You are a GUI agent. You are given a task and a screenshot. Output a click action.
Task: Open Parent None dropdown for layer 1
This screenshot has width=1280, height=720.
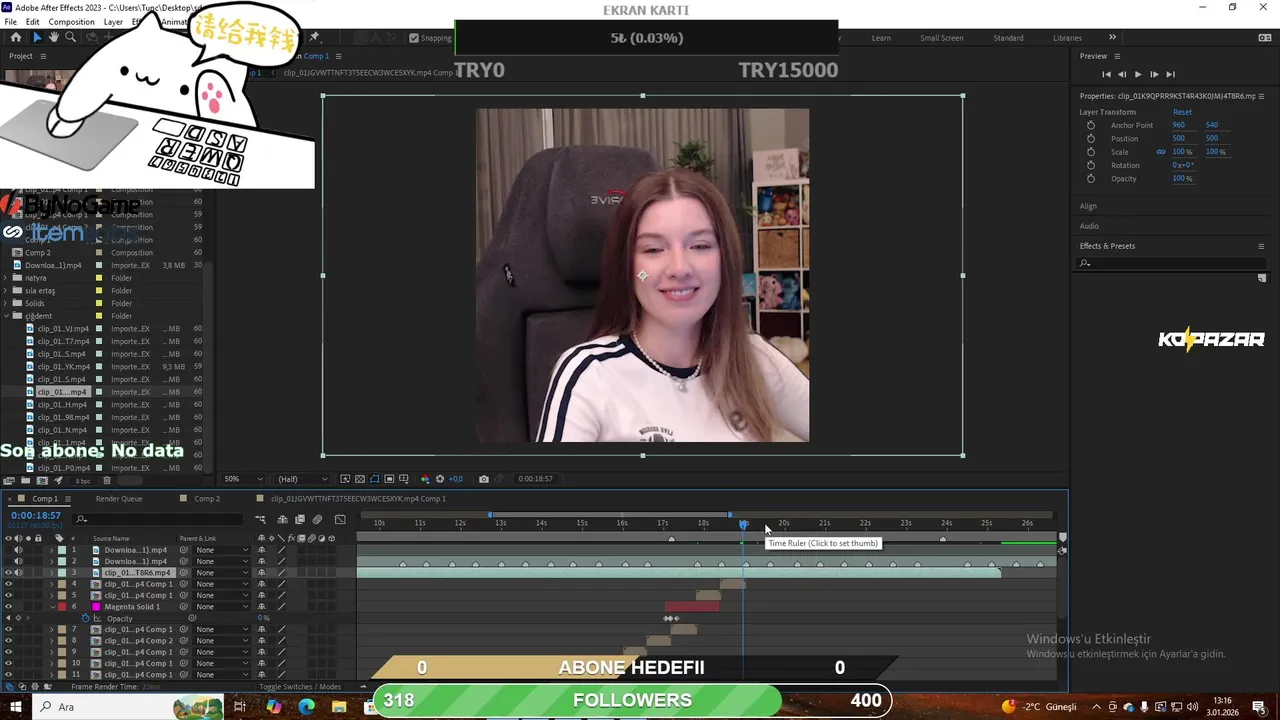(x=222, y=550)
